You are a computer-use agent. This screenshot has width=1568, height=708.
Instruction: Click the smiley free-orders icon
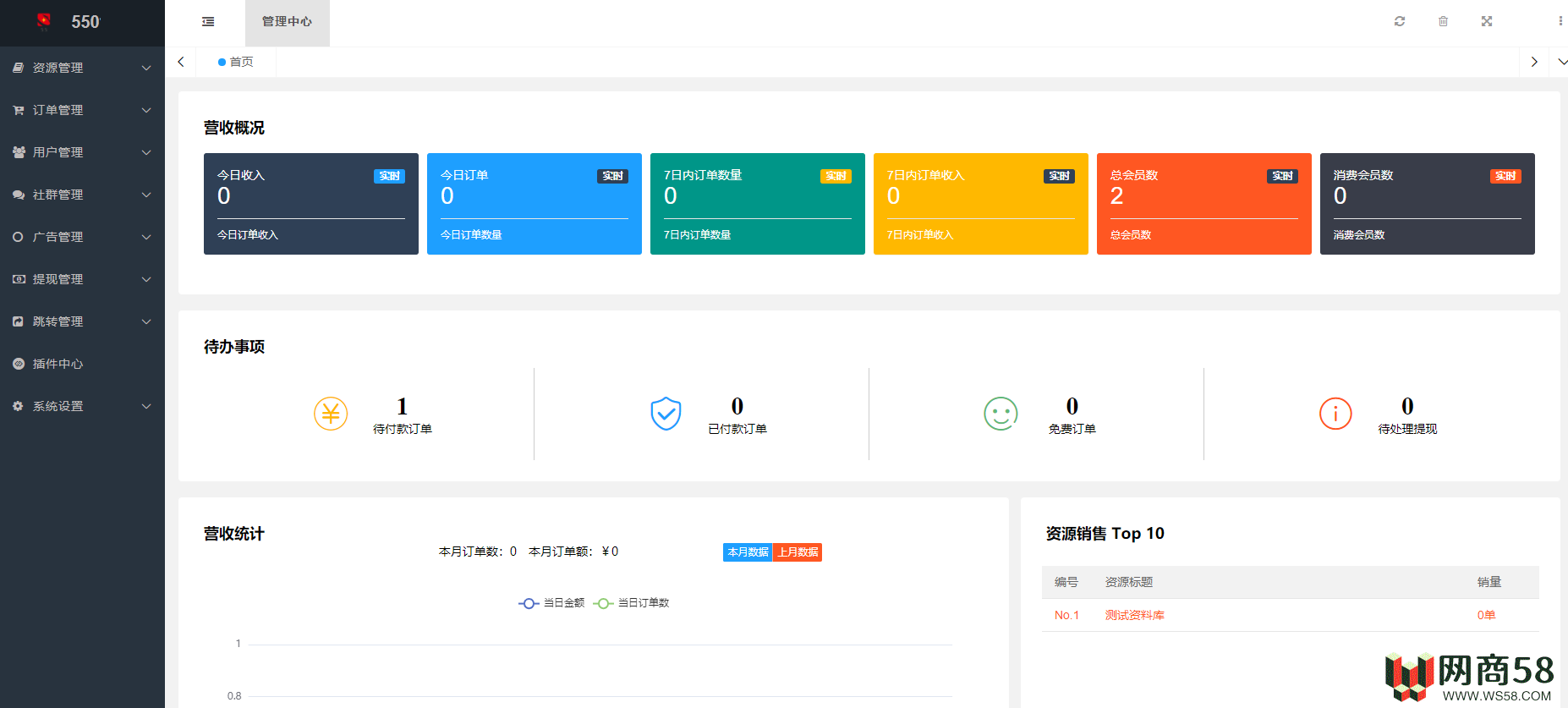click(1001, 414)
